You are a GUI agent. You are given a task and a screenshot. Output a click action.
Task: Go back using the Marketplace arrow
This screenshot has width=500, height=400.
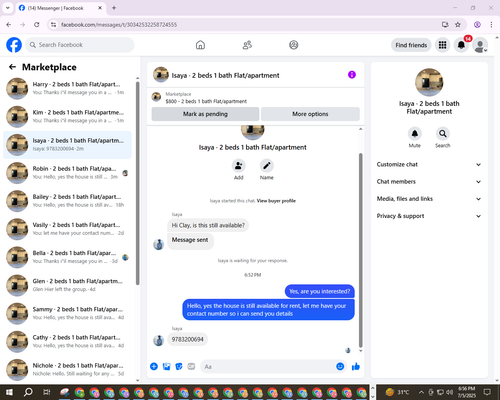pos(12,67)
